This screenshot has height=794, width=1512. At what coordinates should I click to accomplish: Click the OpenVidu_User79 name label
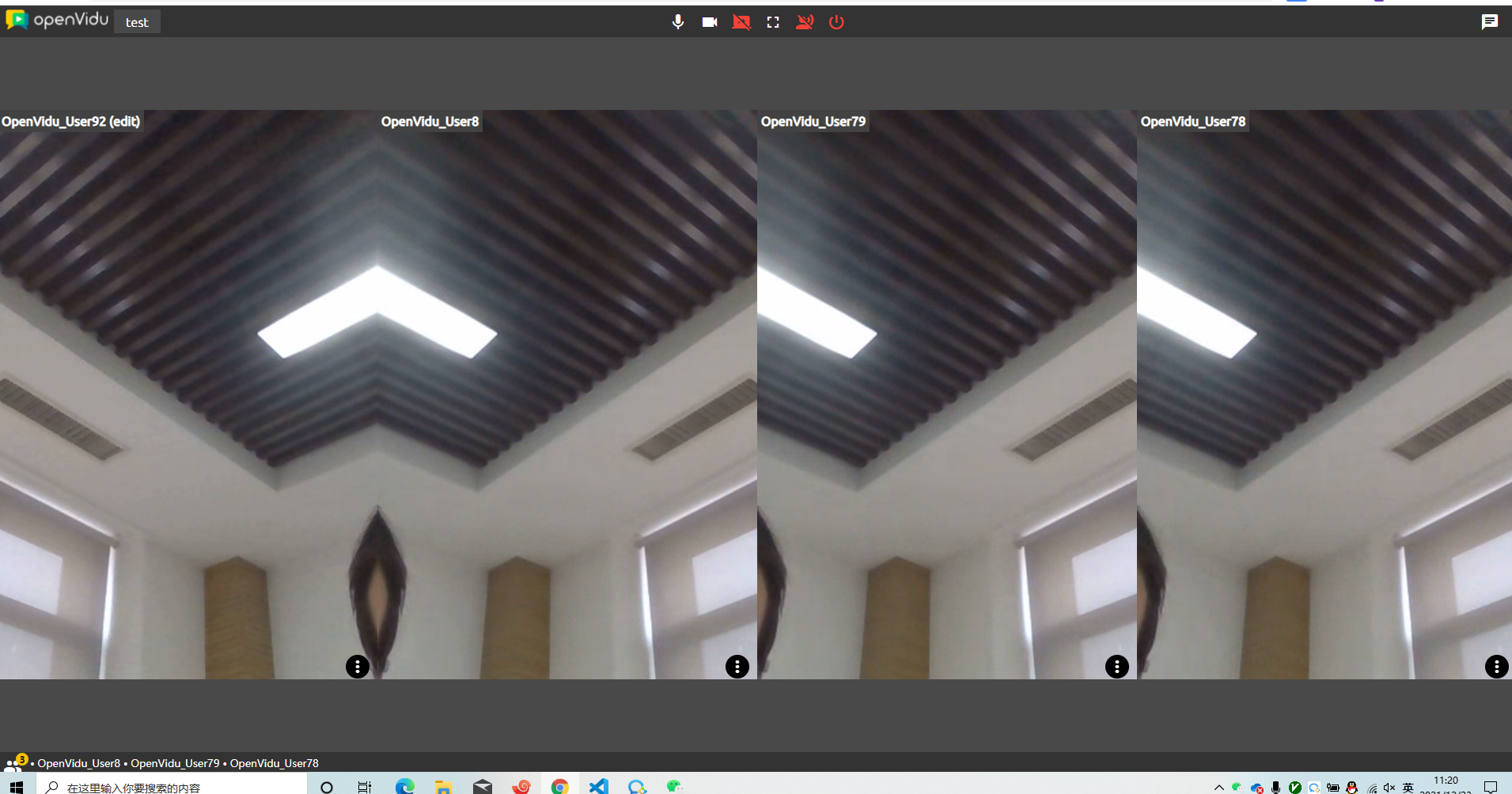tap(813, 121)
